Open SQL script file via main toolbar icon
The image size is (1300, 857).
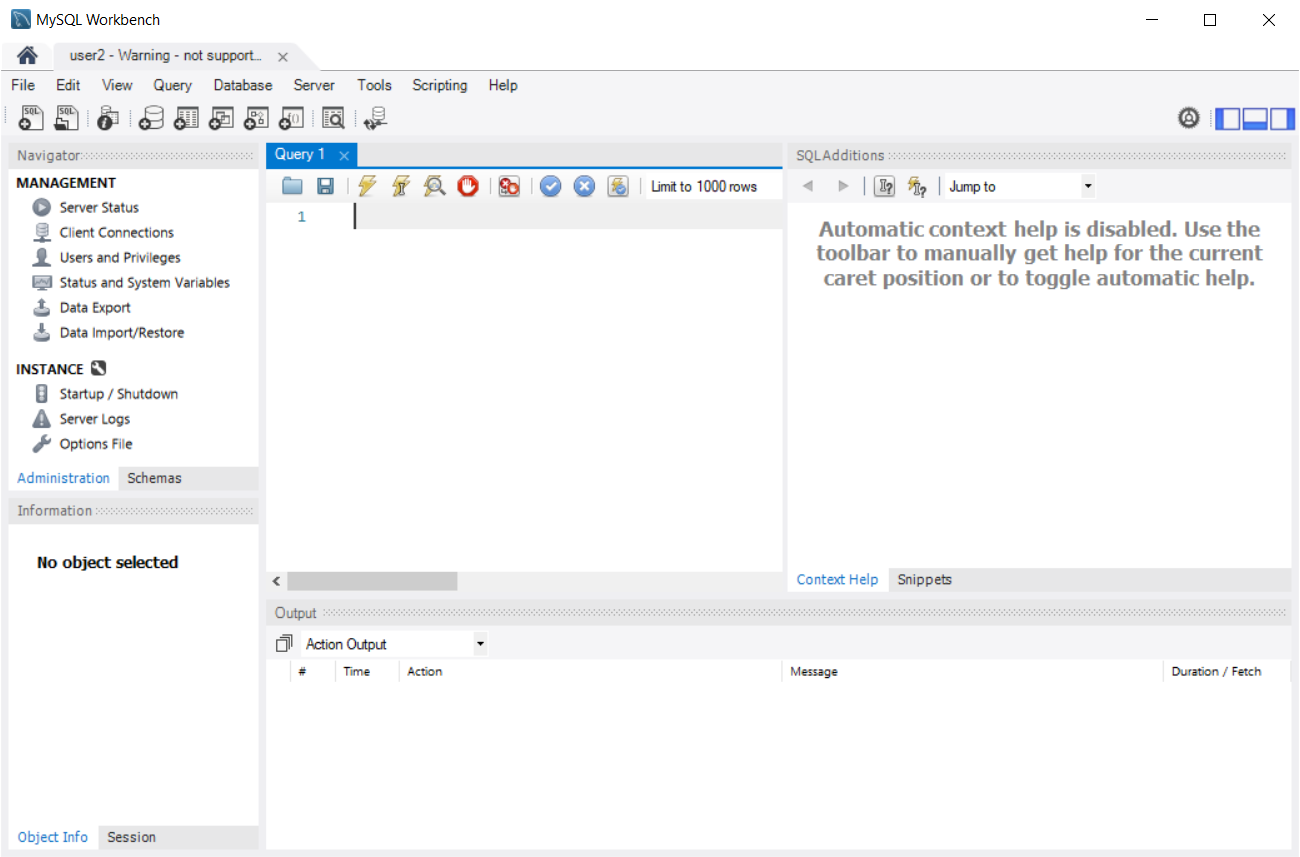[x=66, y=118]
